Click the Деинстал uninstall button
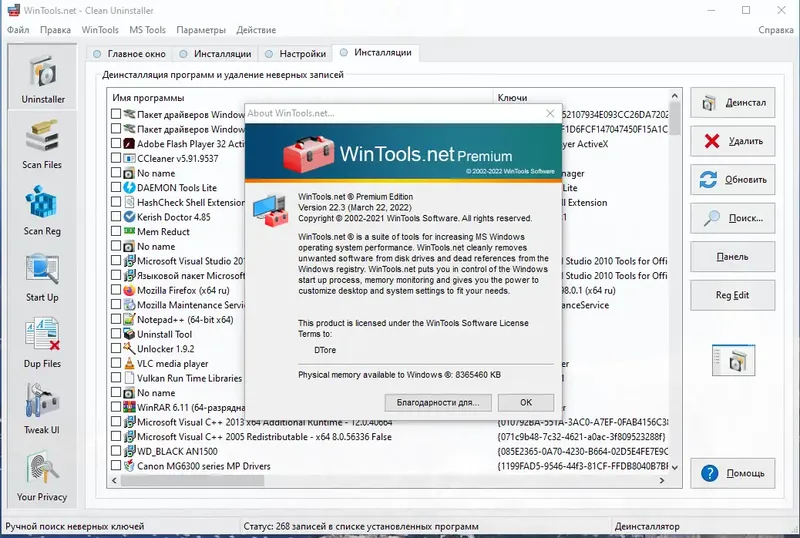The height and width of the screenshot is (538, 800). (733, 103)
